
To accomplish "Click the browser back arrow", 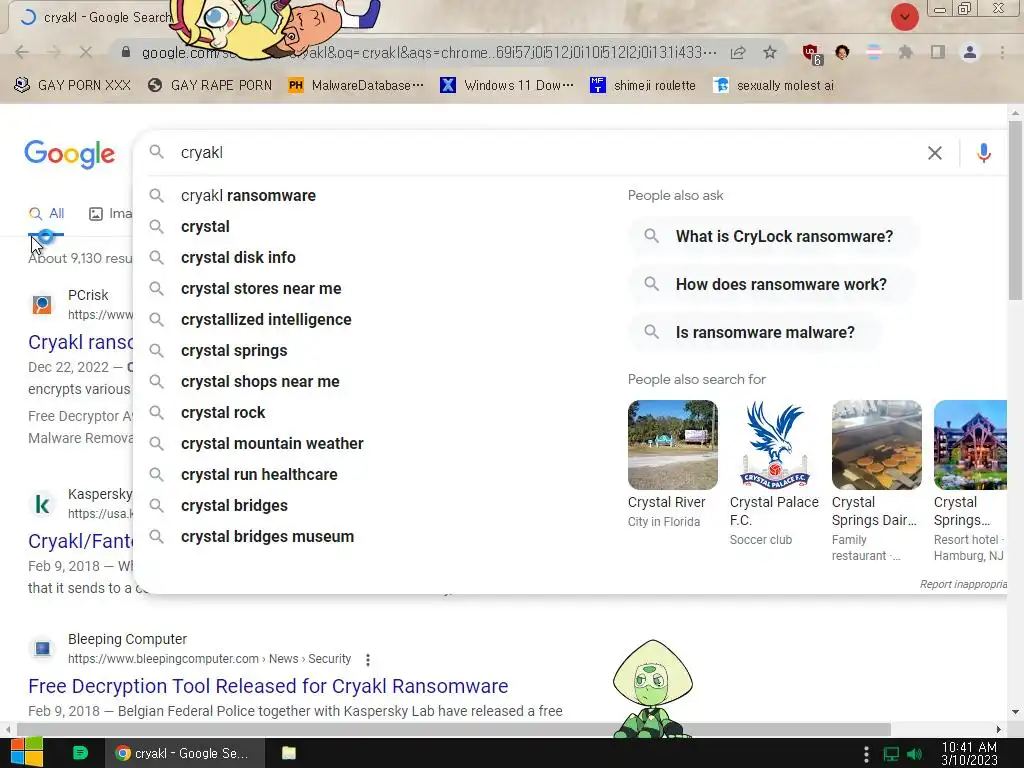I will [x=22, y=52].
